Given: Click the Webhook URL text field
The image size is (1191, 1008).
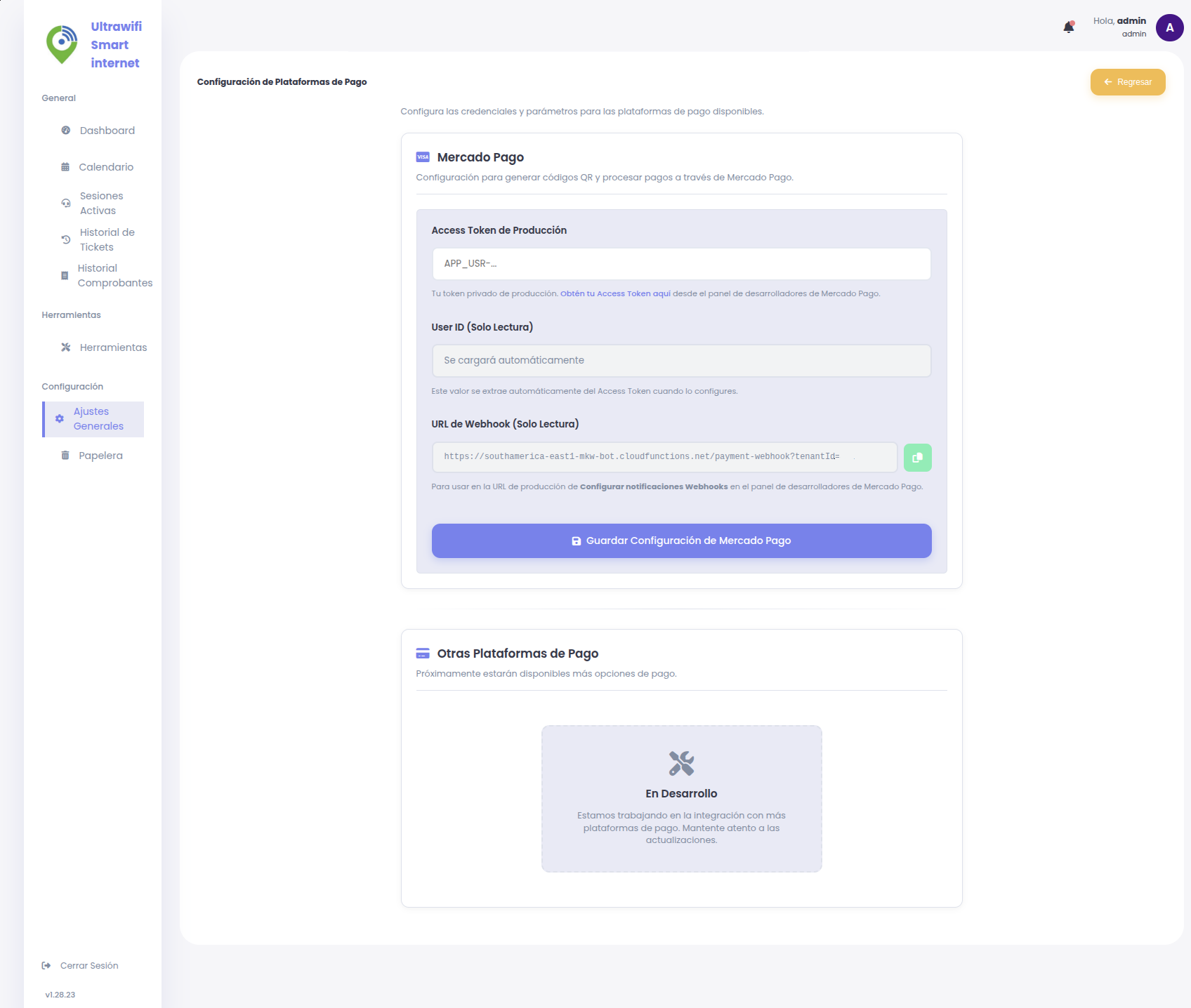Looking at the screenshot, I should click(664, 457).
